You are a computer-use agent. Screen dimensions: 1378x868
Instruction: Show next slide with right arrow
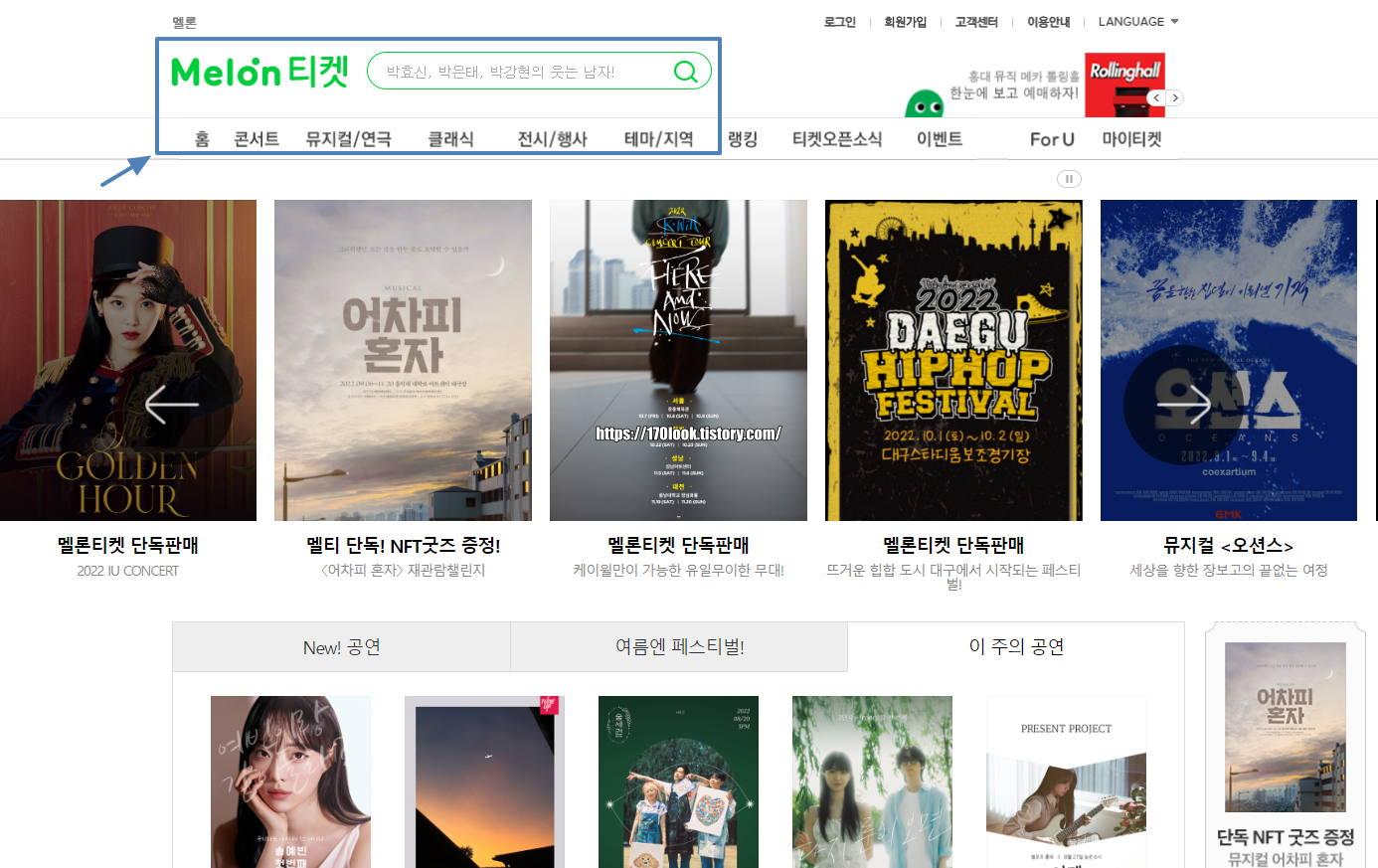click(1183, 404)
